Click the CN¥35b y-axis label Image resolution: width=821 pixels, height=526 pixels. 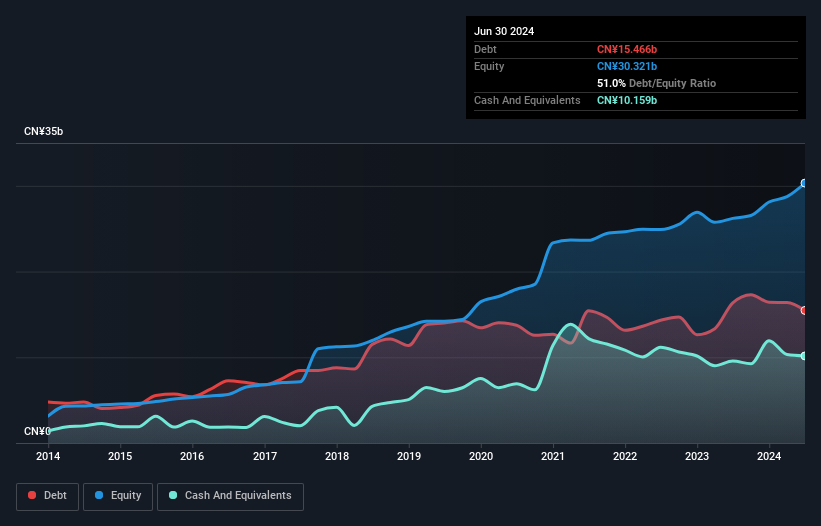coord(43,132)
